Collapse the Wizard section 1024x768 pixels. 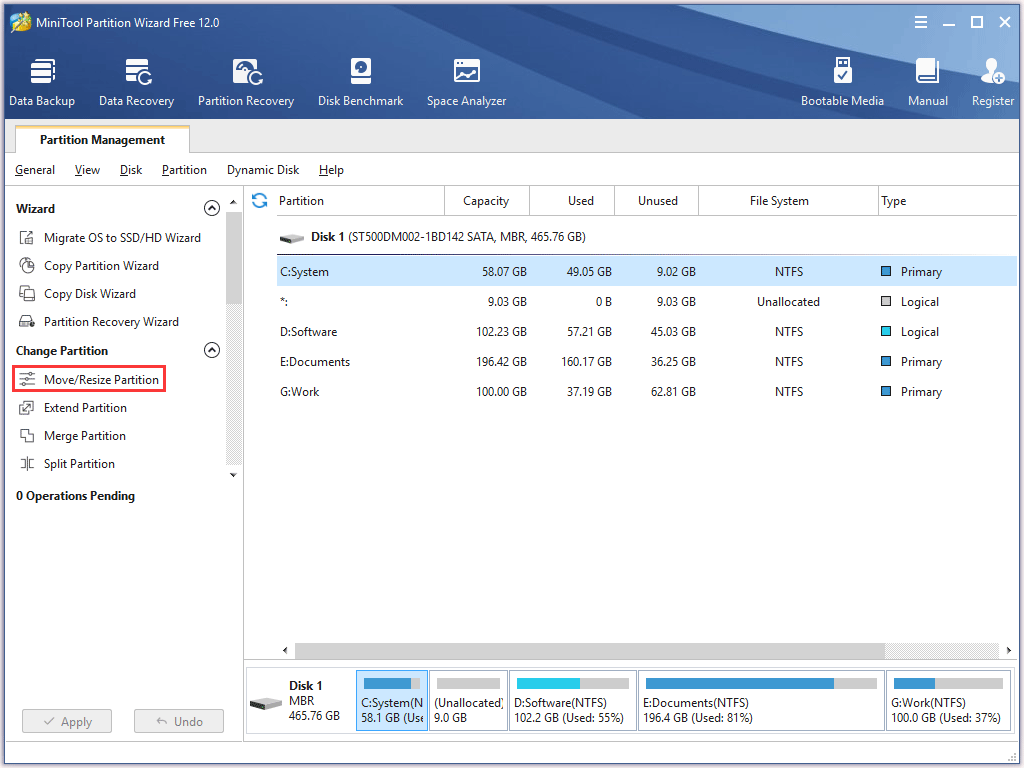212,208
